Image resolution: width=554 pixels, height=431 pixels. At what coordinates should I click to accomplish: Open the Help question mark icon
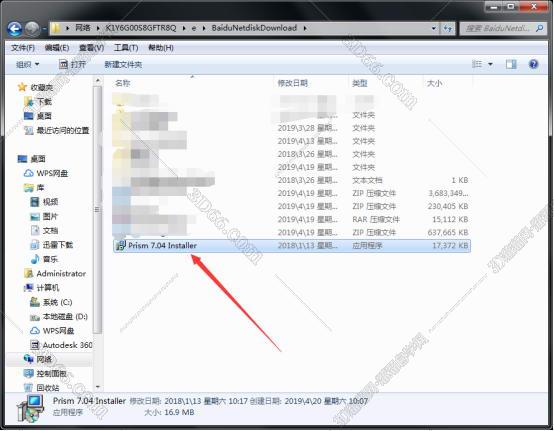534,64
